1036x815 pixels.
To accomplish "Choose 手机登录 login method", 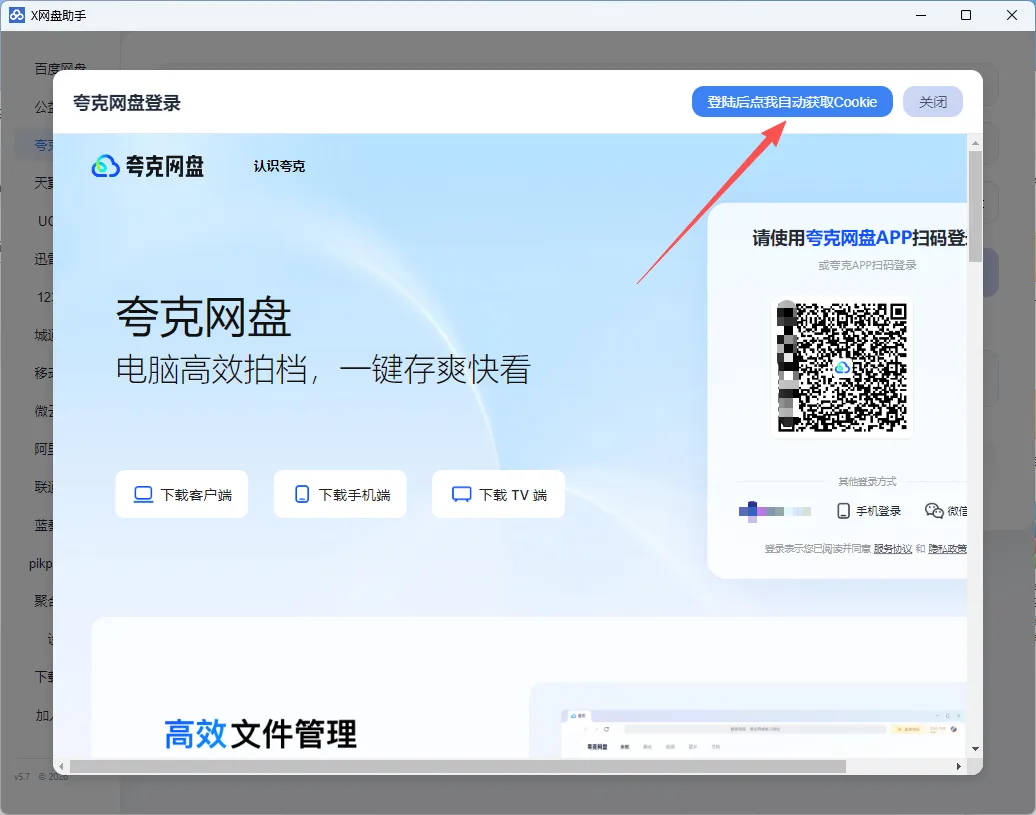I will tap(869, 511).
